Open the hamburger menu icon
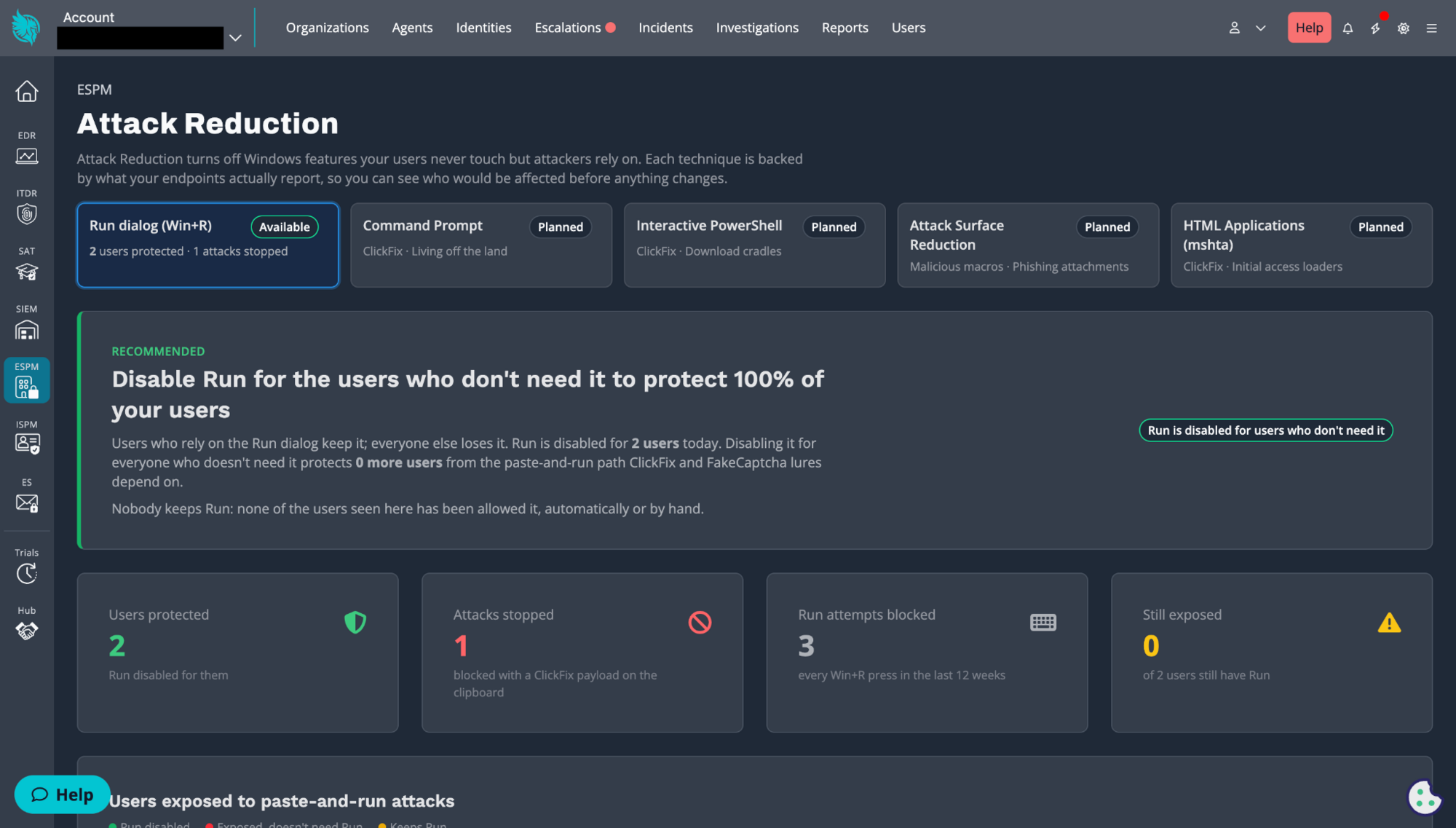 coord(1431,28)
